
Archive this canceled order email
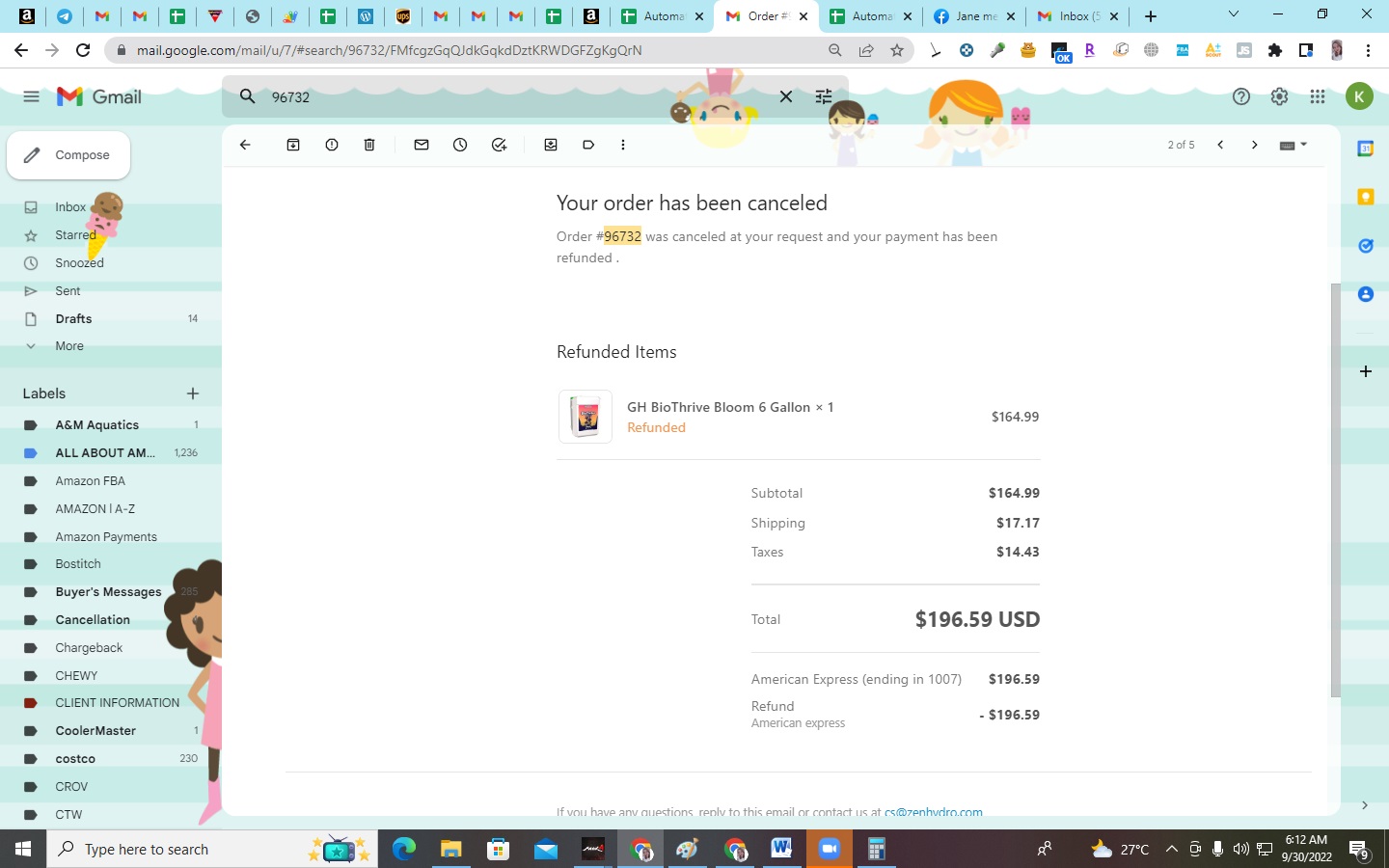(293, 145)
